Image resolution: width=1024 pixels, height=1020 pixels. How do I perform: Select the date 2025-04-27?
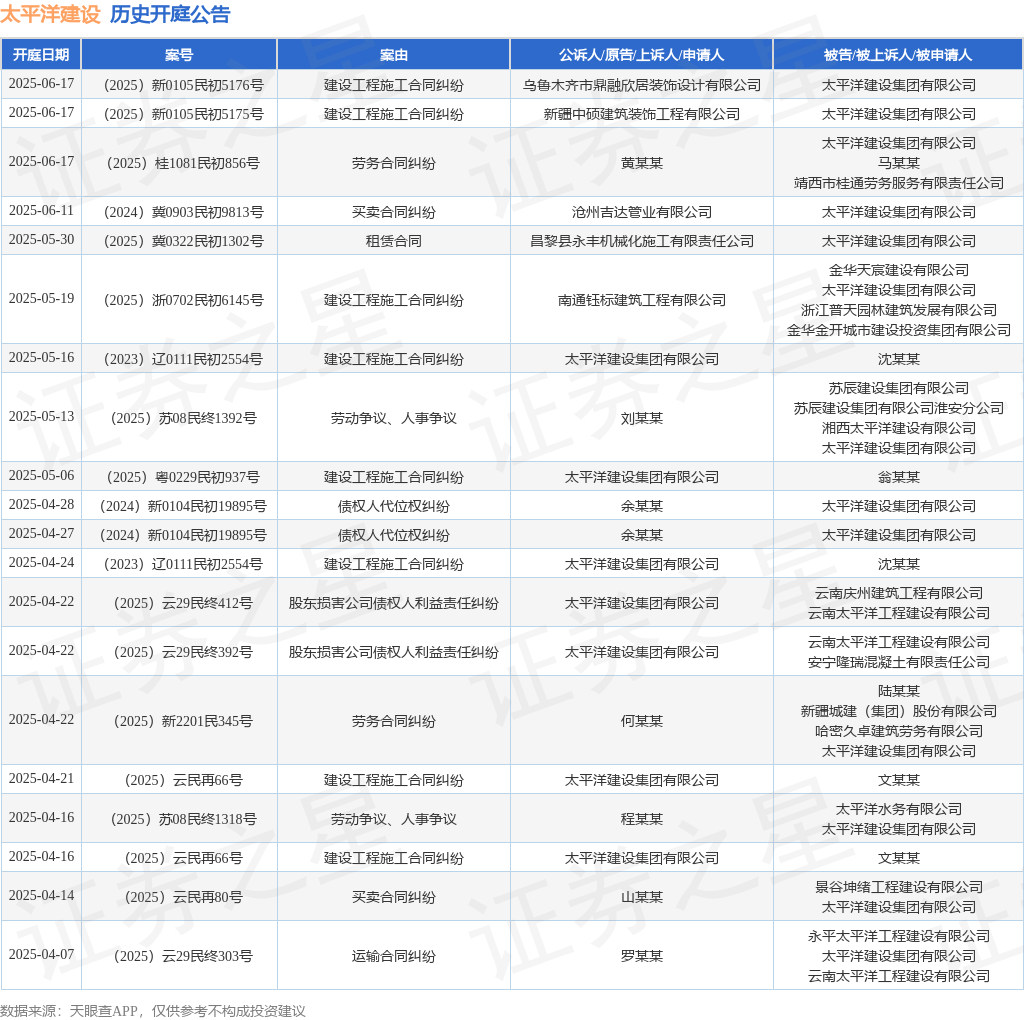tap(41, 534)
